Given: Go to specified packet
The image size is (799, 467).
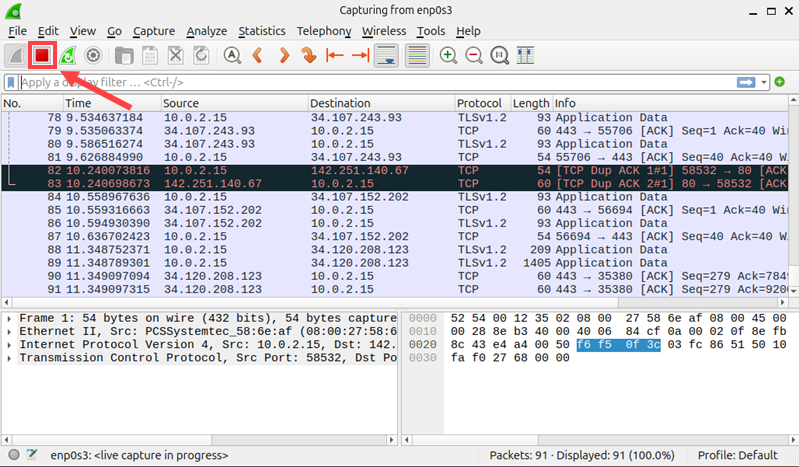Looking at the screenshot, I should click(309, 55).
